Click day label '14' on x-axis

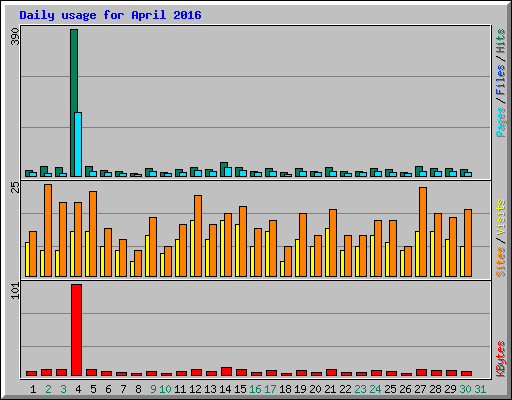[x=225, y=389]
